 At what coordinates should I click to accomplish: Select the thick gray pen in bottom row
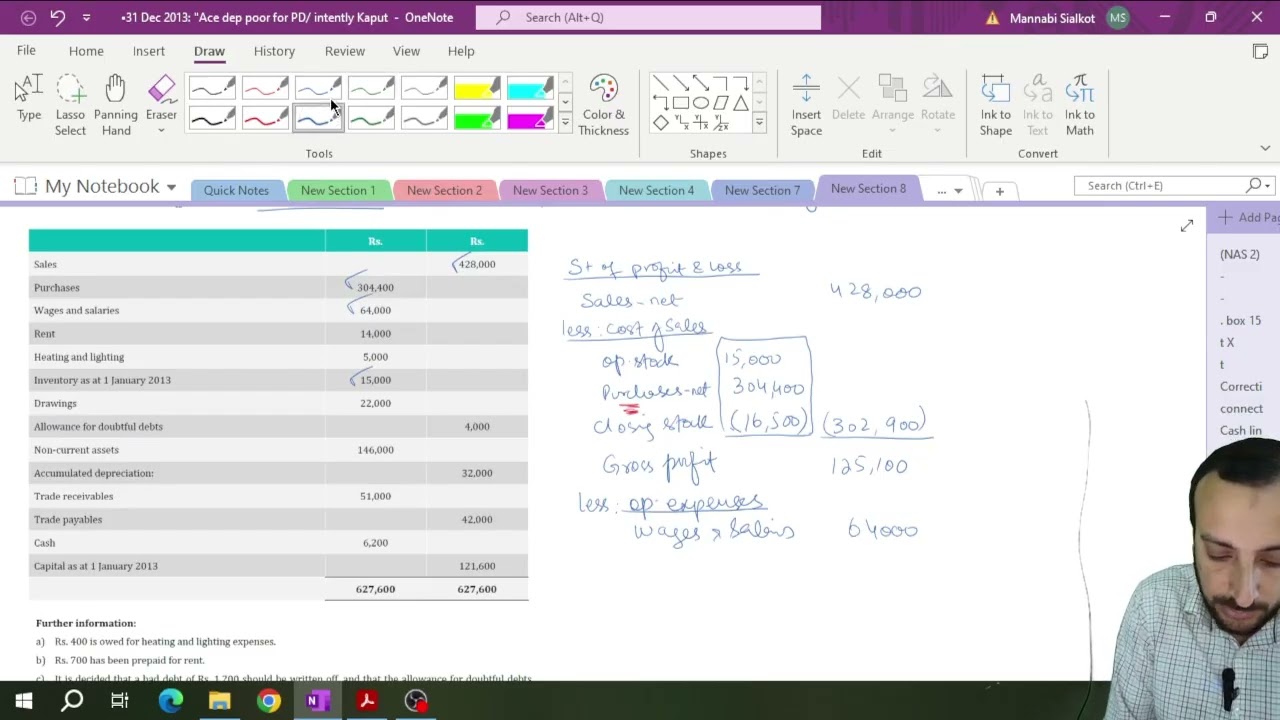tap(424, 119)
